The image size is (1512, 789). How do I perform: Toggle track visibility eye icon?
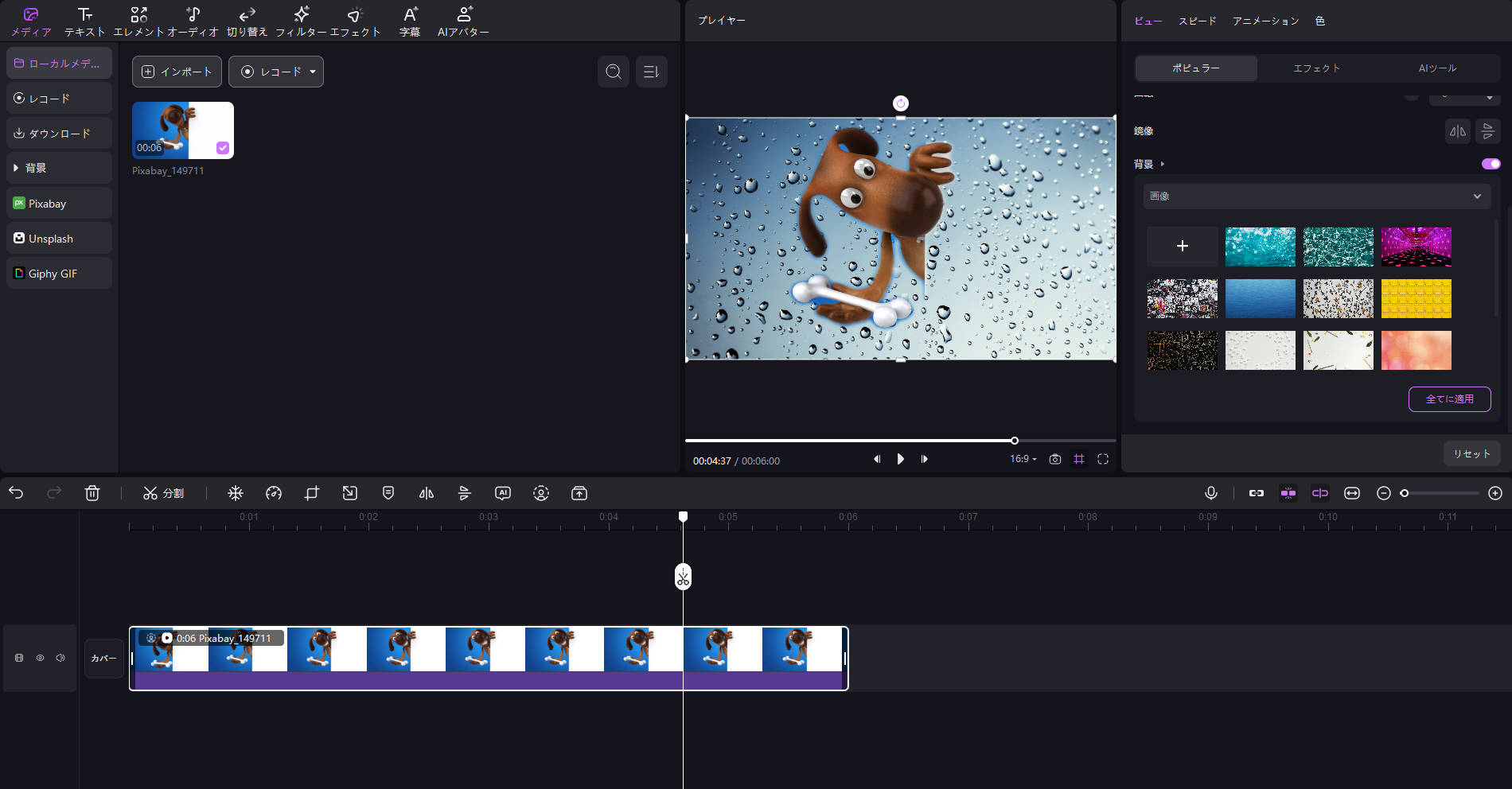(40, 658)
